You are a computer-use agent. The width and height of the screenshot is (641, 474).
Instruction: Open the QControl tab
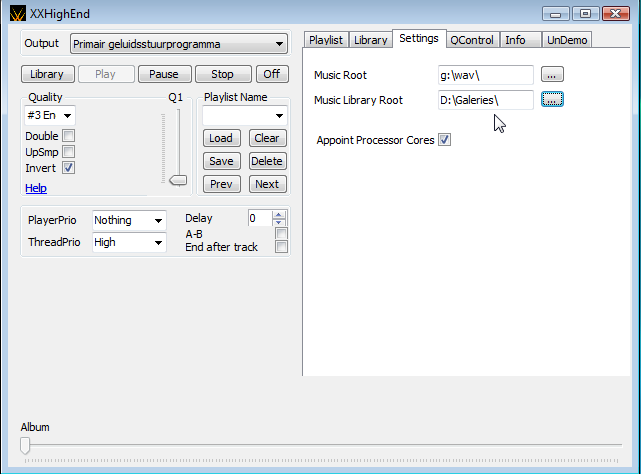point(472,40)
